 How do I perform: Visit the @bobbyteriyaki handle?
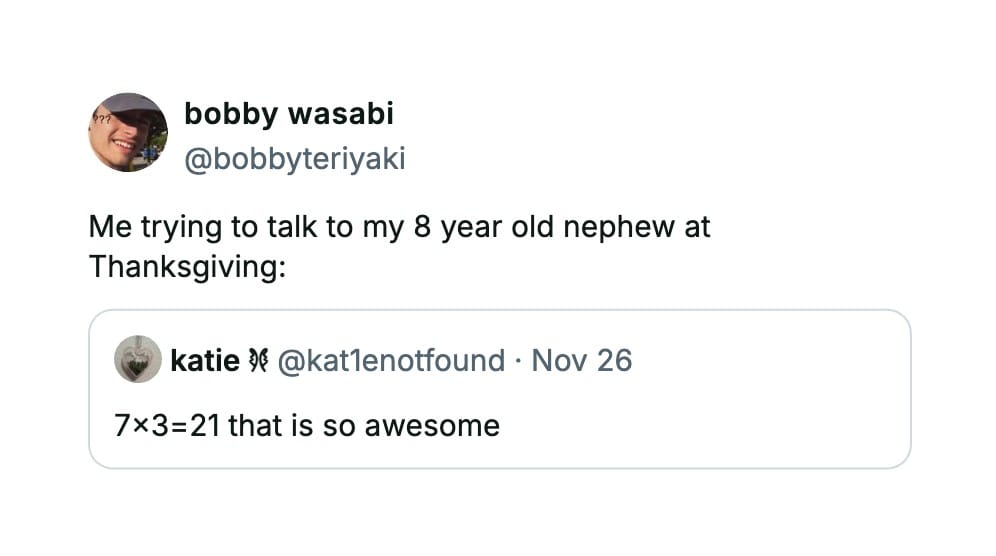(294, 159)
